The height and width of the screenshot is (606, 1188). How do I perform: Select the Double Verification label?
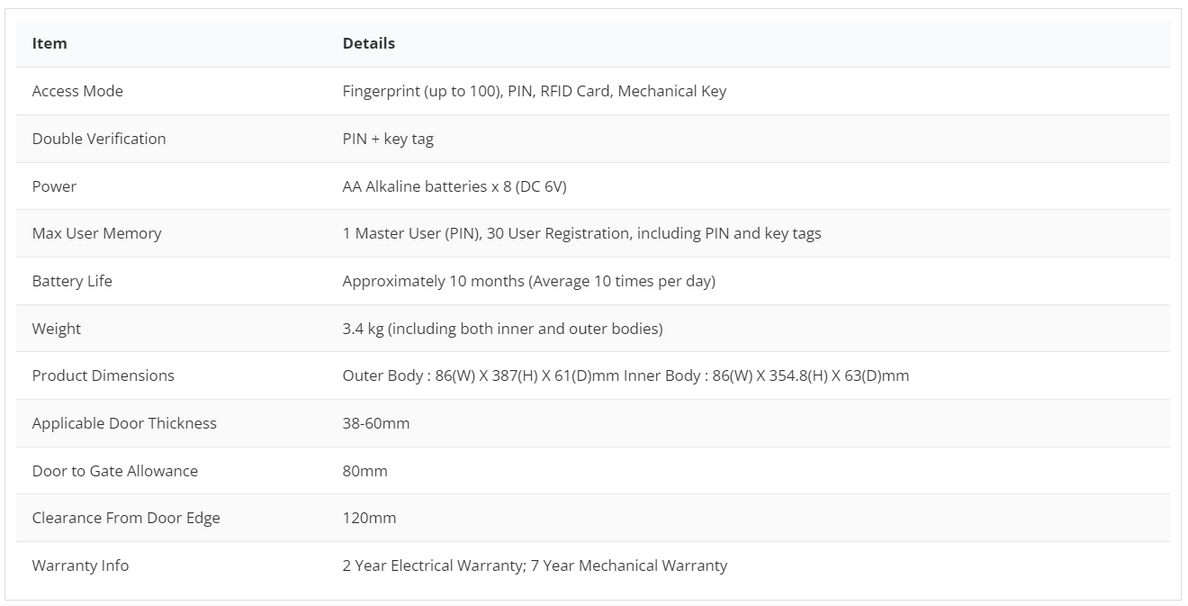click(98, 139)
